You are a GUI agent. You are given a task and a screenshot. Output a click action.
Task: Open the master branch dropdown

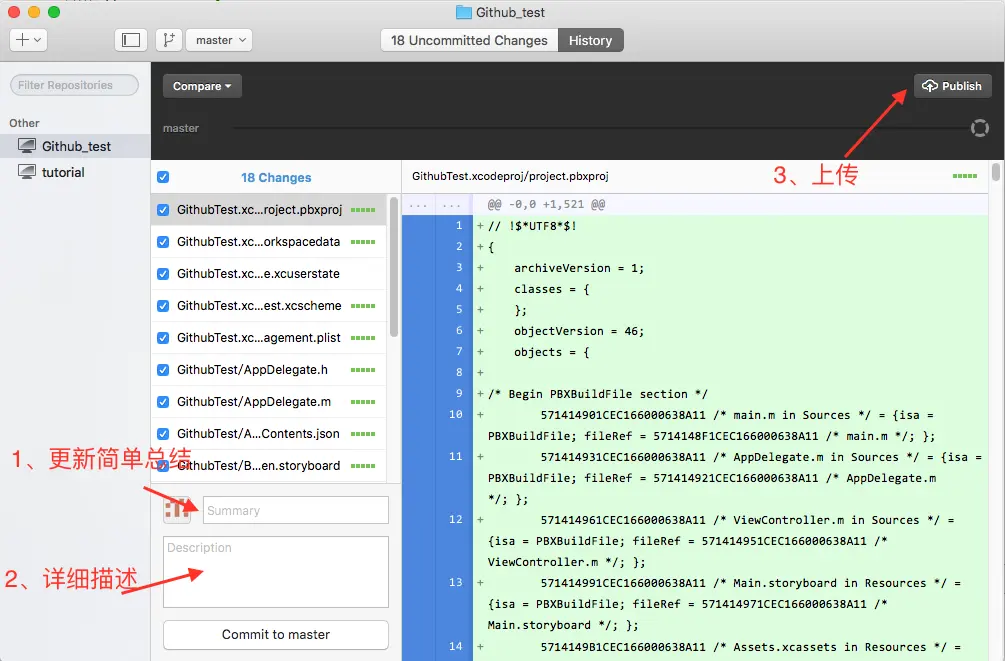click(x=219, y=40)
